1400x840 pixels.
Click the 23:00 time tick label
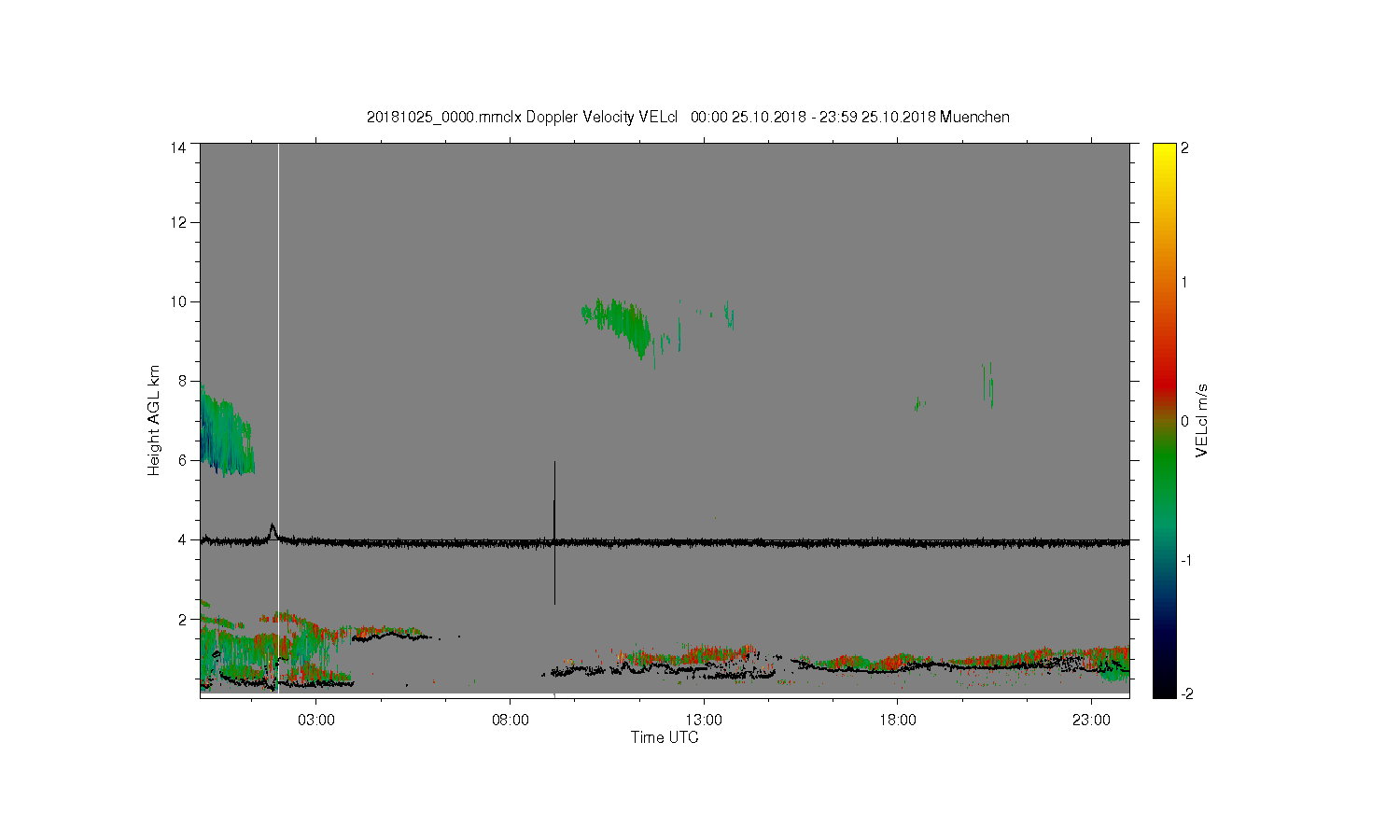(1091, 721)
